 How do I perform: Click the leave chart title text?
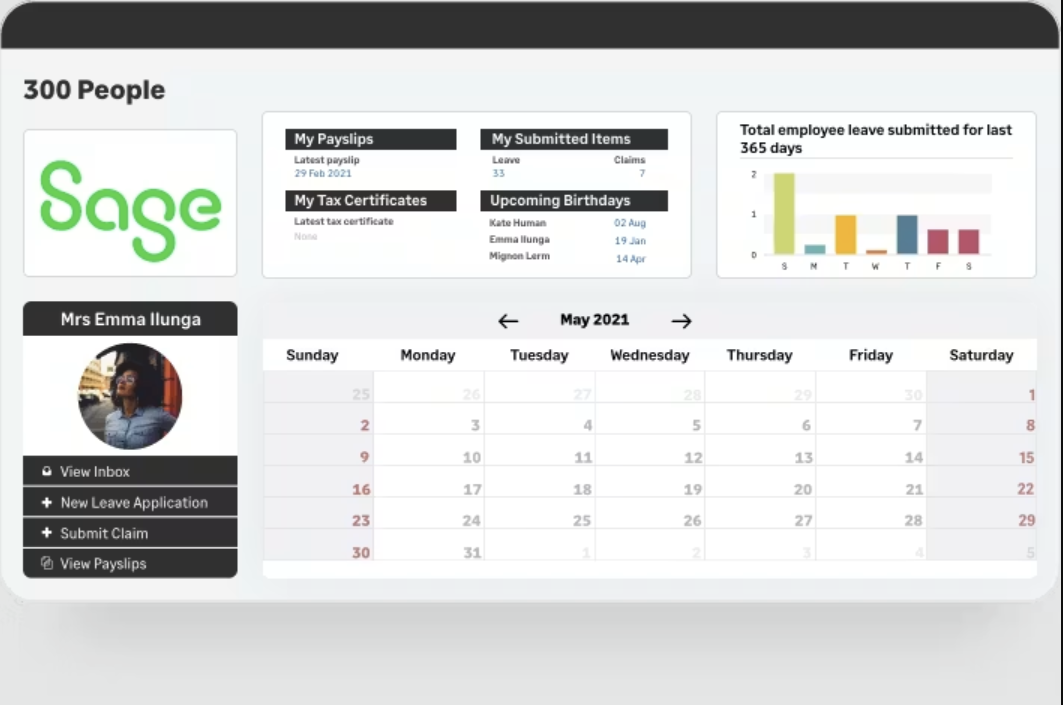(875, 138)
